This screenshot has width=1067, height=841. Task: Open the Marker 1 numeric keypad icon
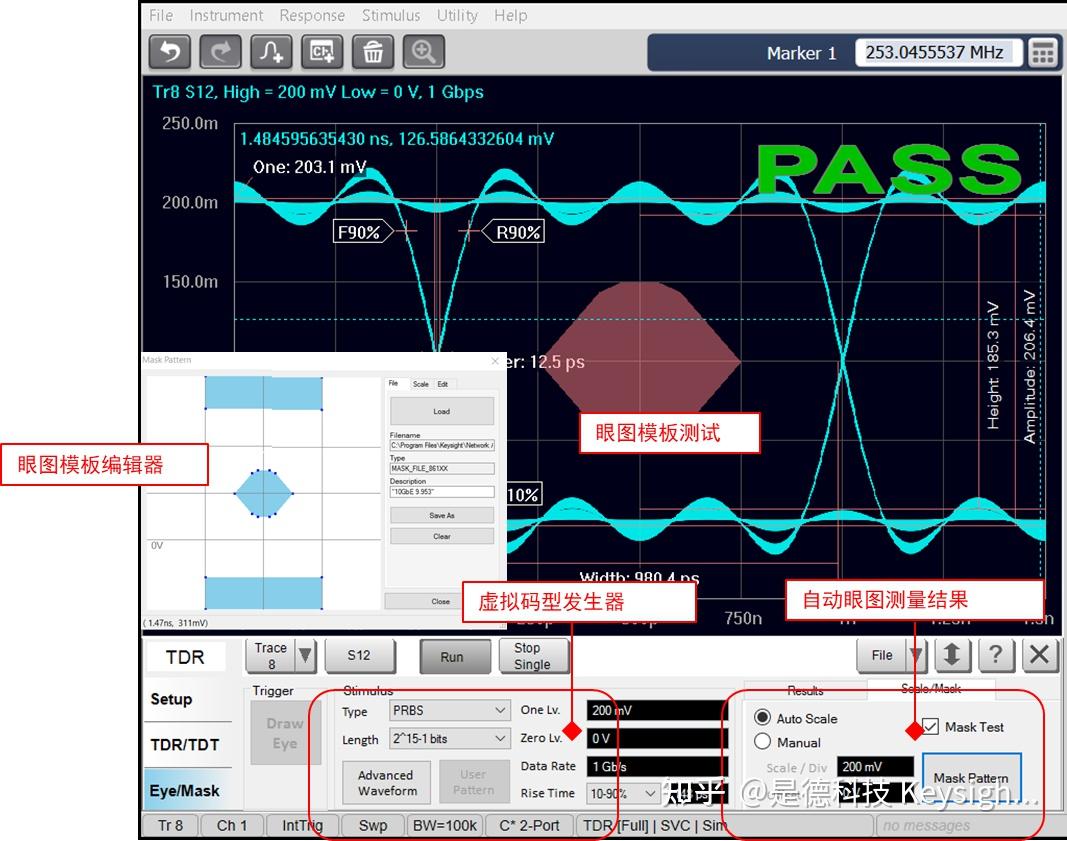click(1043, 53)
